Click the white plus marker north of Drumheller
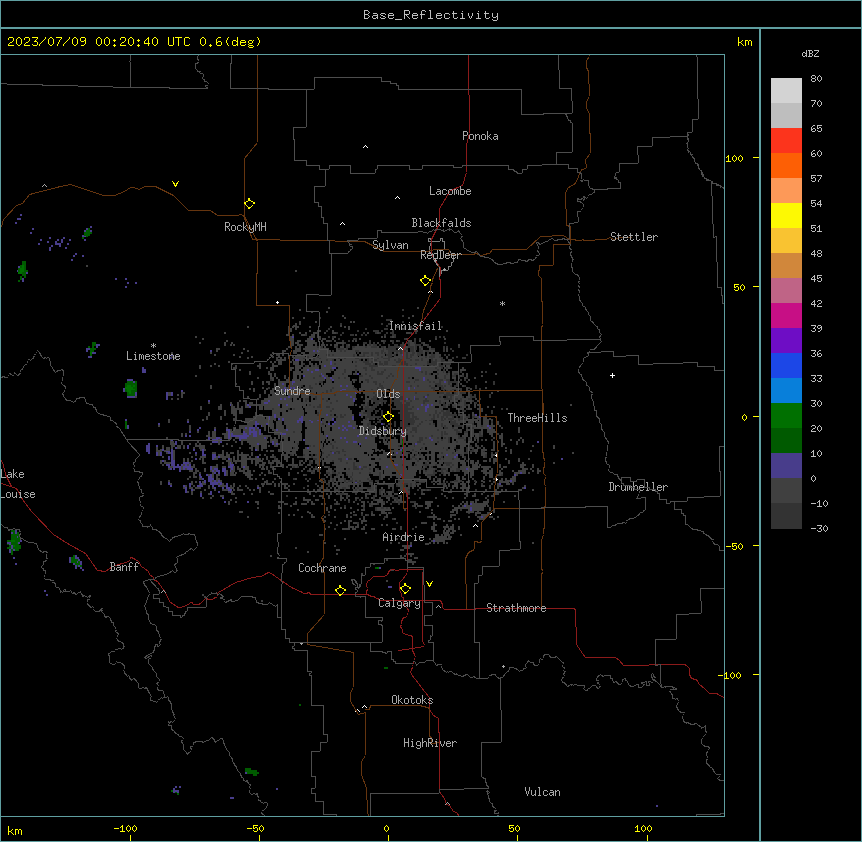The height and width of the screenshot is (842, 862). (612, 375)
